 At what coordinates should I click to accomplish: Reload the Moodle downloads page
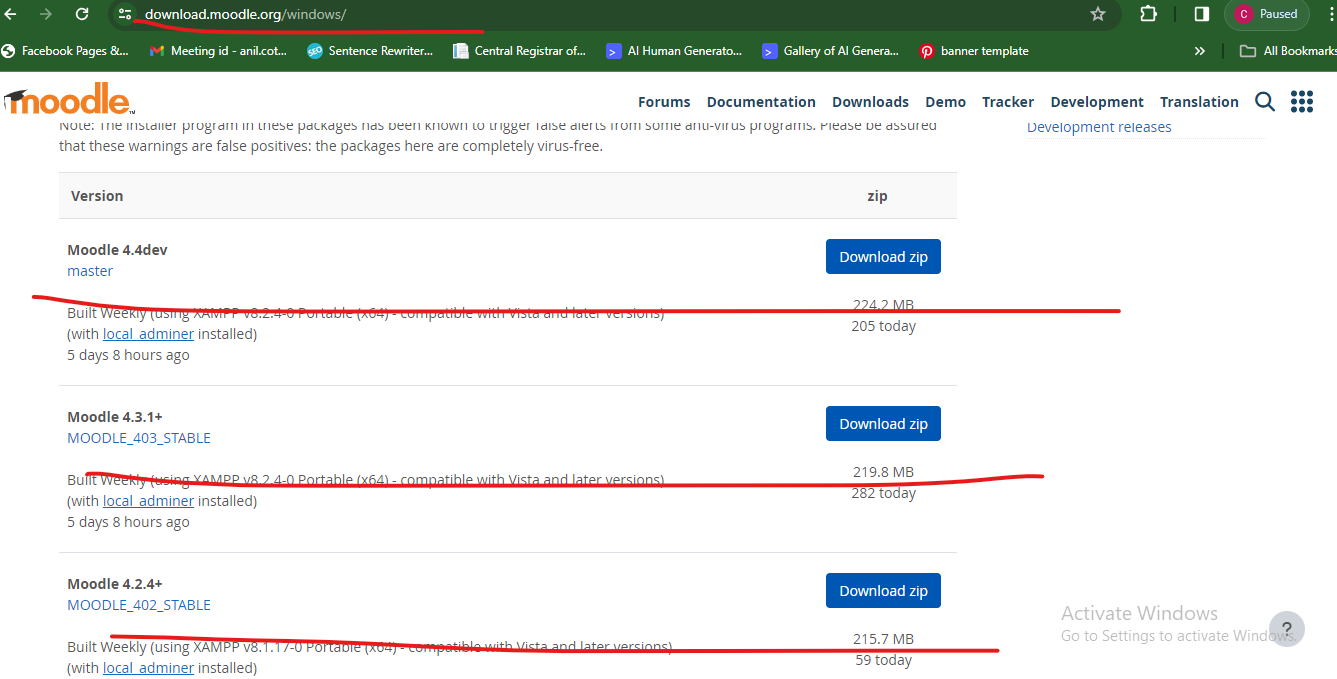tap(82, 15)
